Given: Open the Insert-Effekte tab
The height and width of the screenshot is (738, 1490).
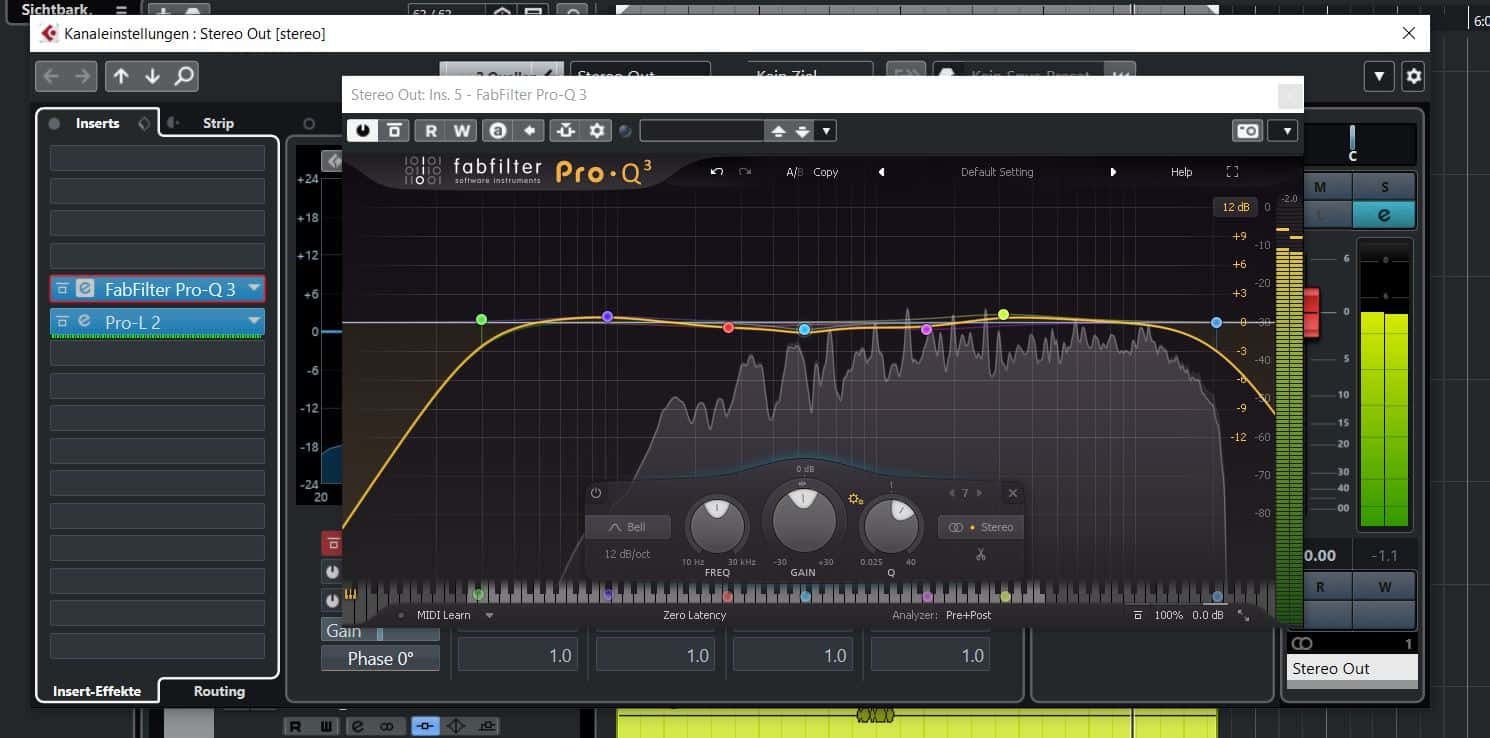Looking at the screenshot, I should click(x=97, y=691).
